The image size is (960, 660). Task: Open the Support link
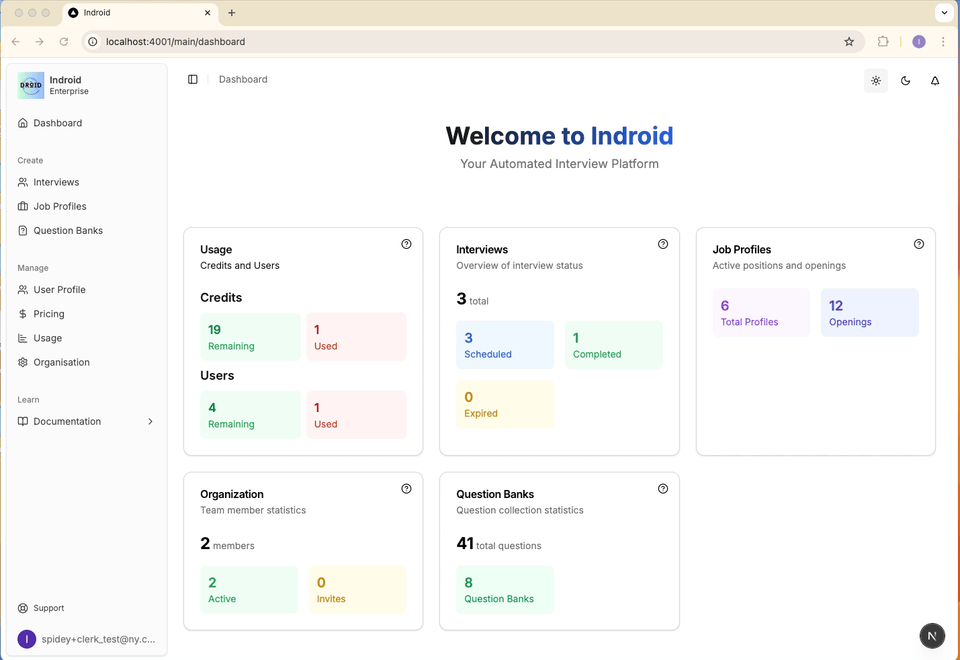click(x=48, y=608)
